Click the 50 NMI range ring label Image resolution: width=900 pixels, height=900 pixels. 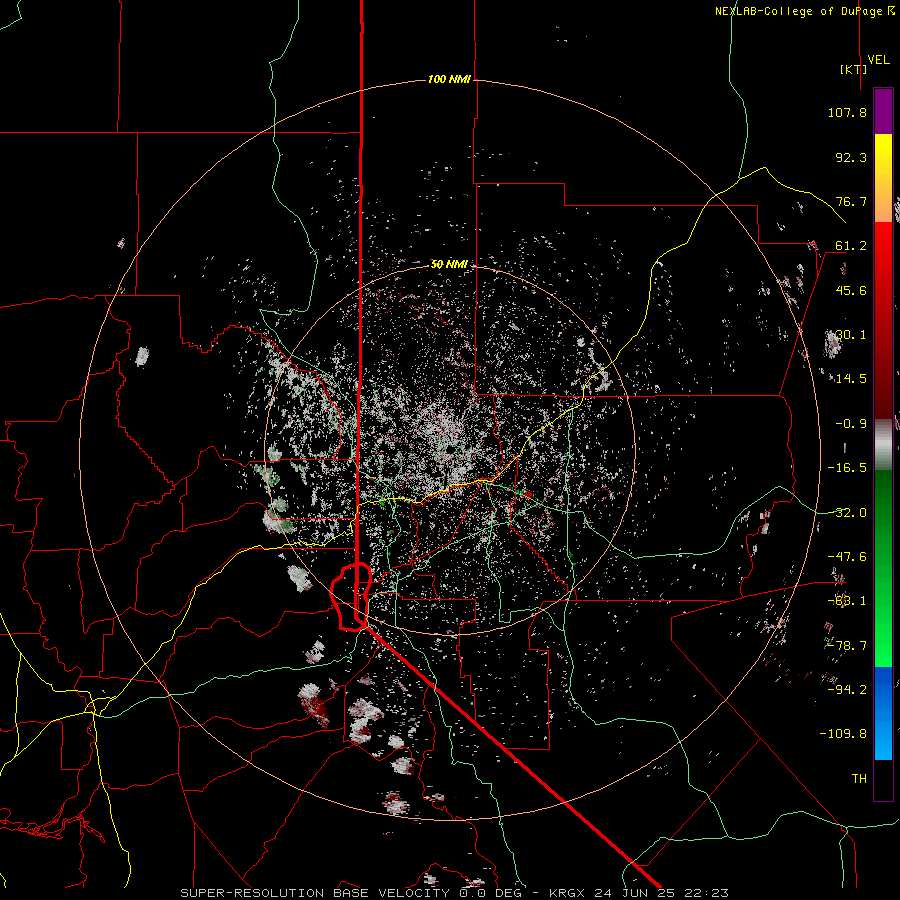pos(449,264)
